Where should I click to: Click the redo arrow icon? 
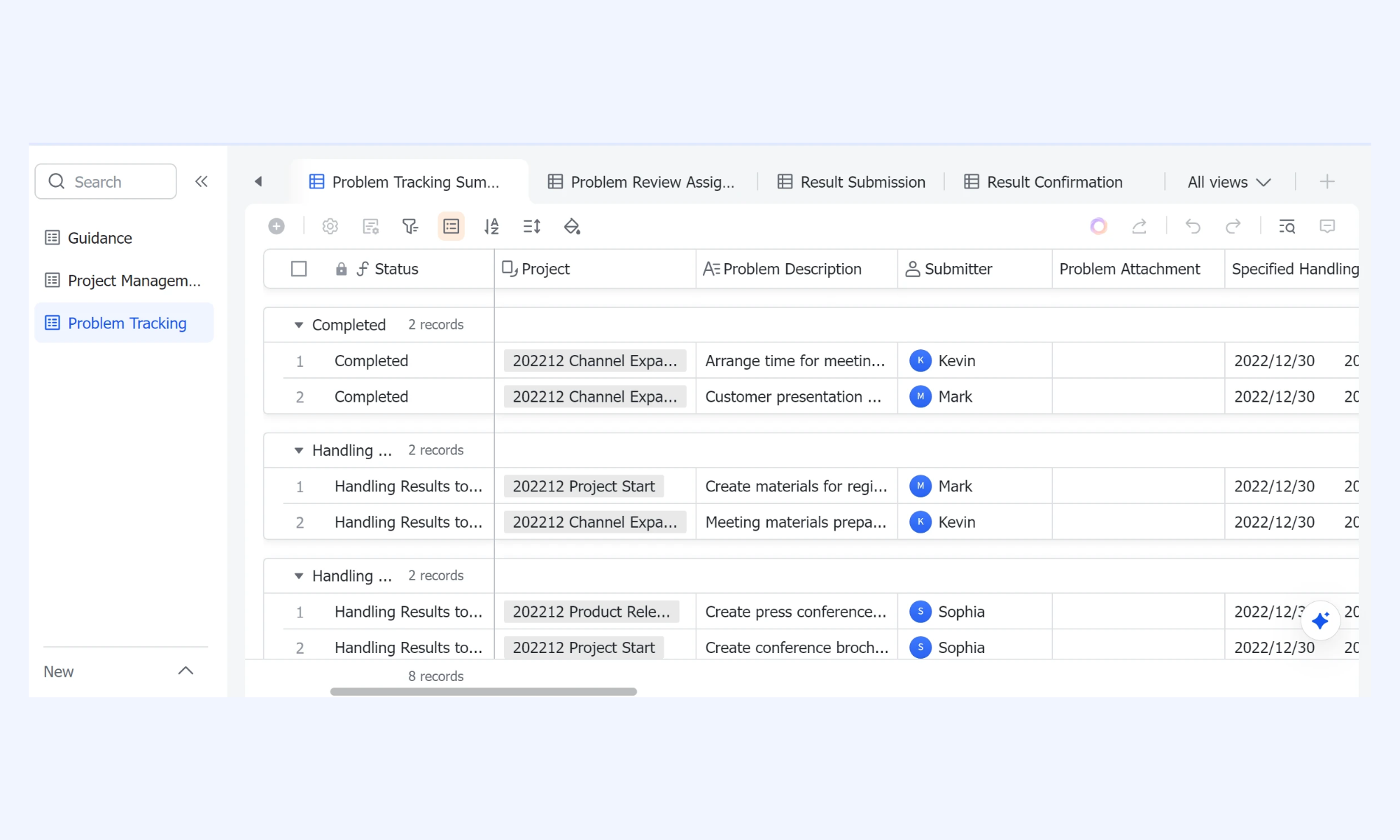tap(1233, 226)
